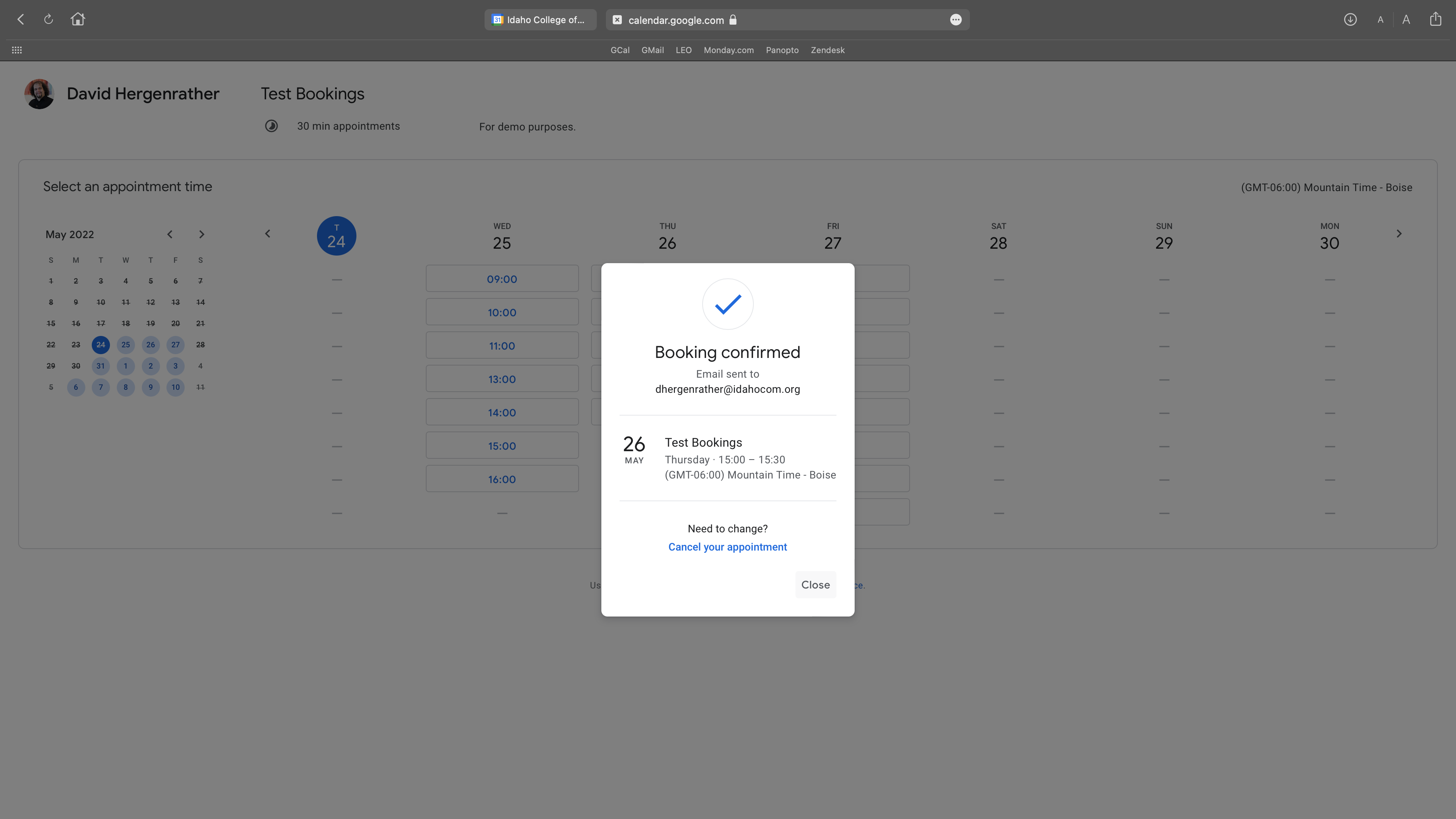Open the Monday.com bookmark
The width and height of the screenshot is (1456, 819).
click(x=728, y=50)
